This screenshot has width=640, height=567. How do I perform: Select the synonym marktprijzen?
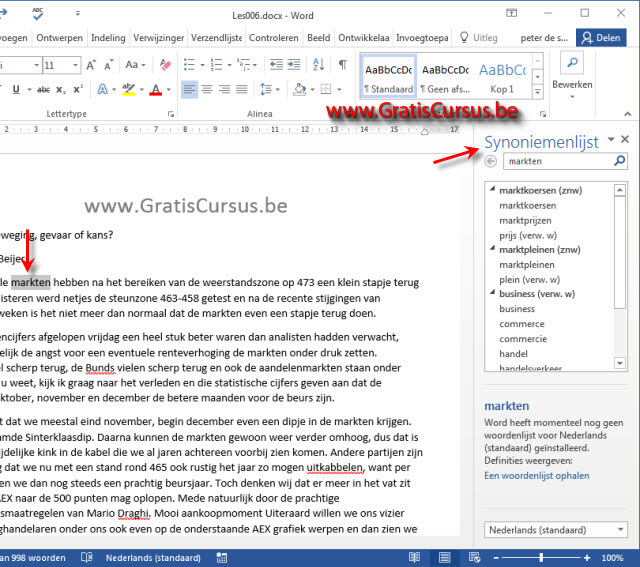pos(525,220)
